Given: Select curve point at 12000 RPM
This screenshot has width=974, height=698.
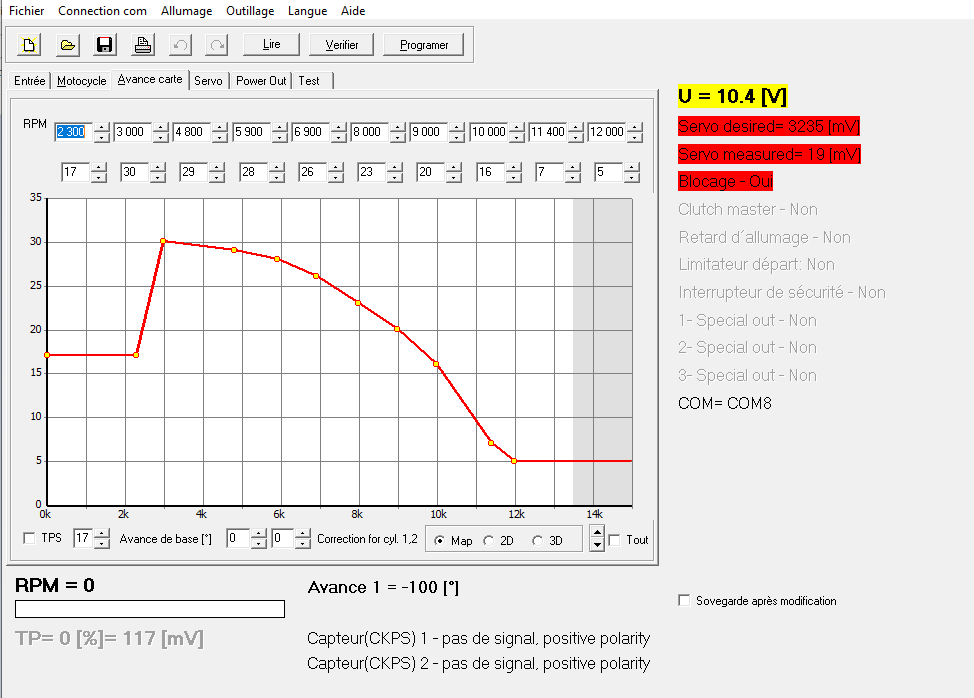Looking at the screenshot, I should pyautogui.click(x=514, y=461).
